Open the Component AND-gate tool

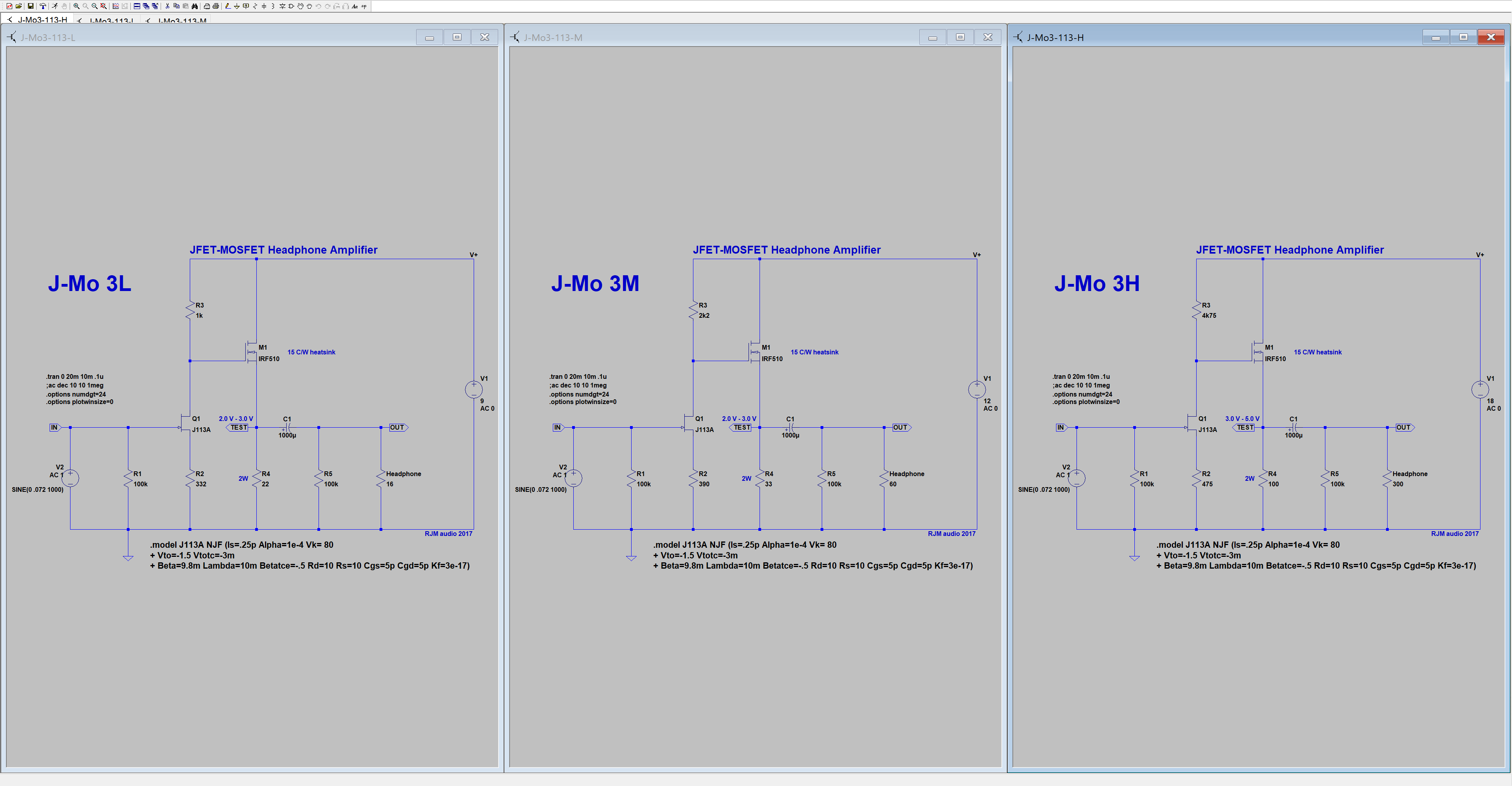[291, 6]
